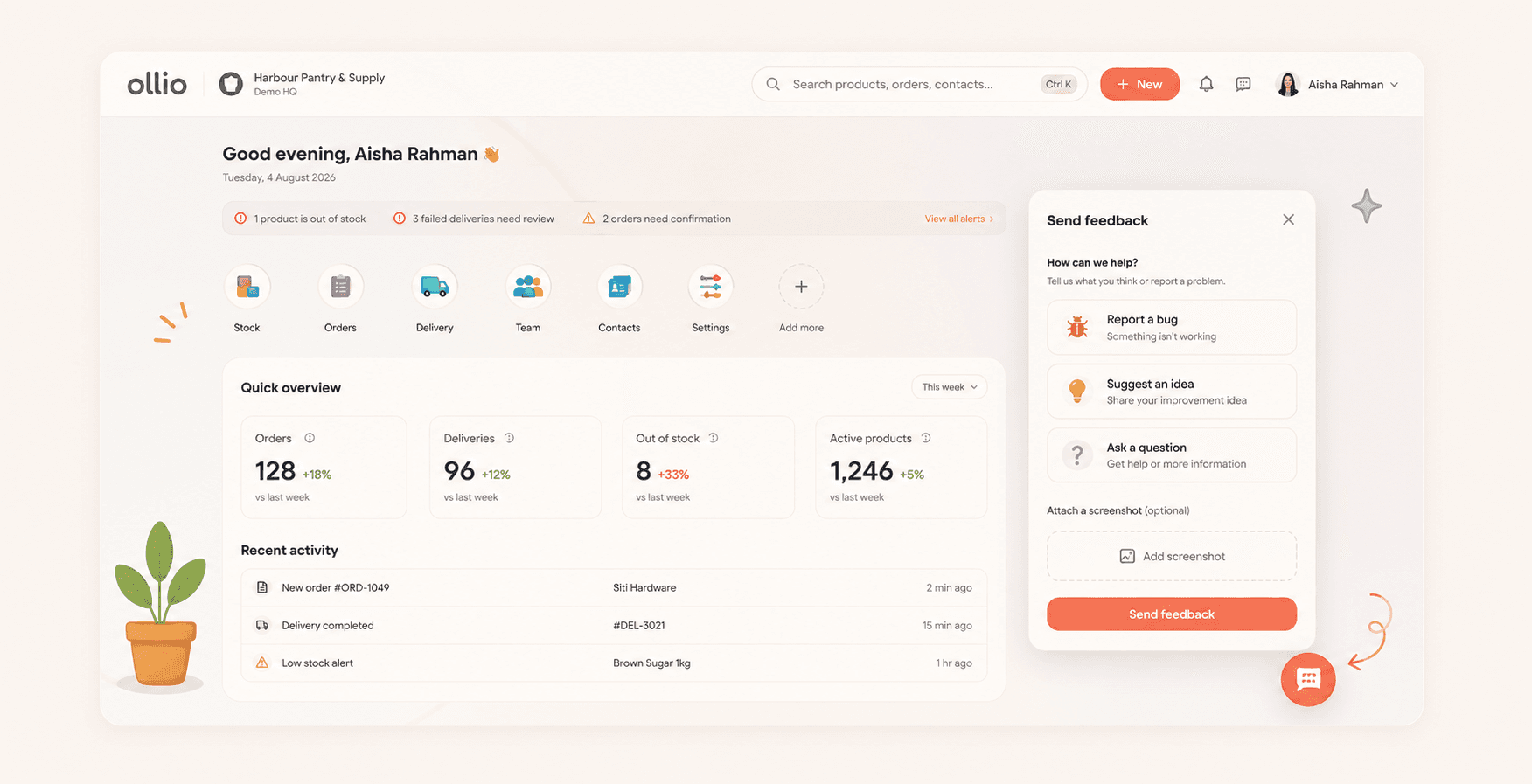Image resolution: width=1532 pixels, height=784 pixels.
Task: Click the Low stock alert warning icon
Action: [261, 663]
